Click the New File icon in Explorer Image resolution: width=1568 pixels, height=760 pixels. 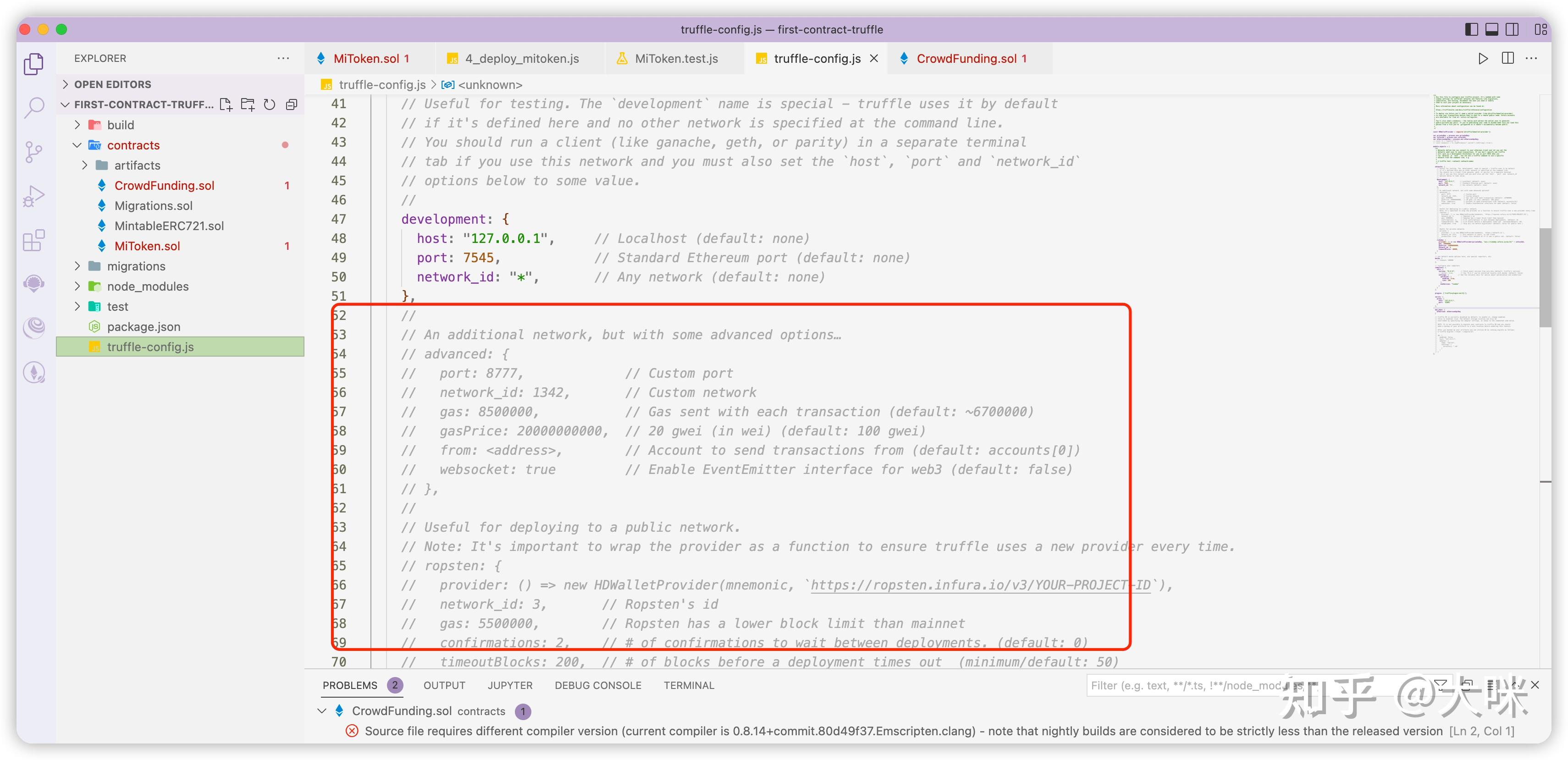click(226, 105)
